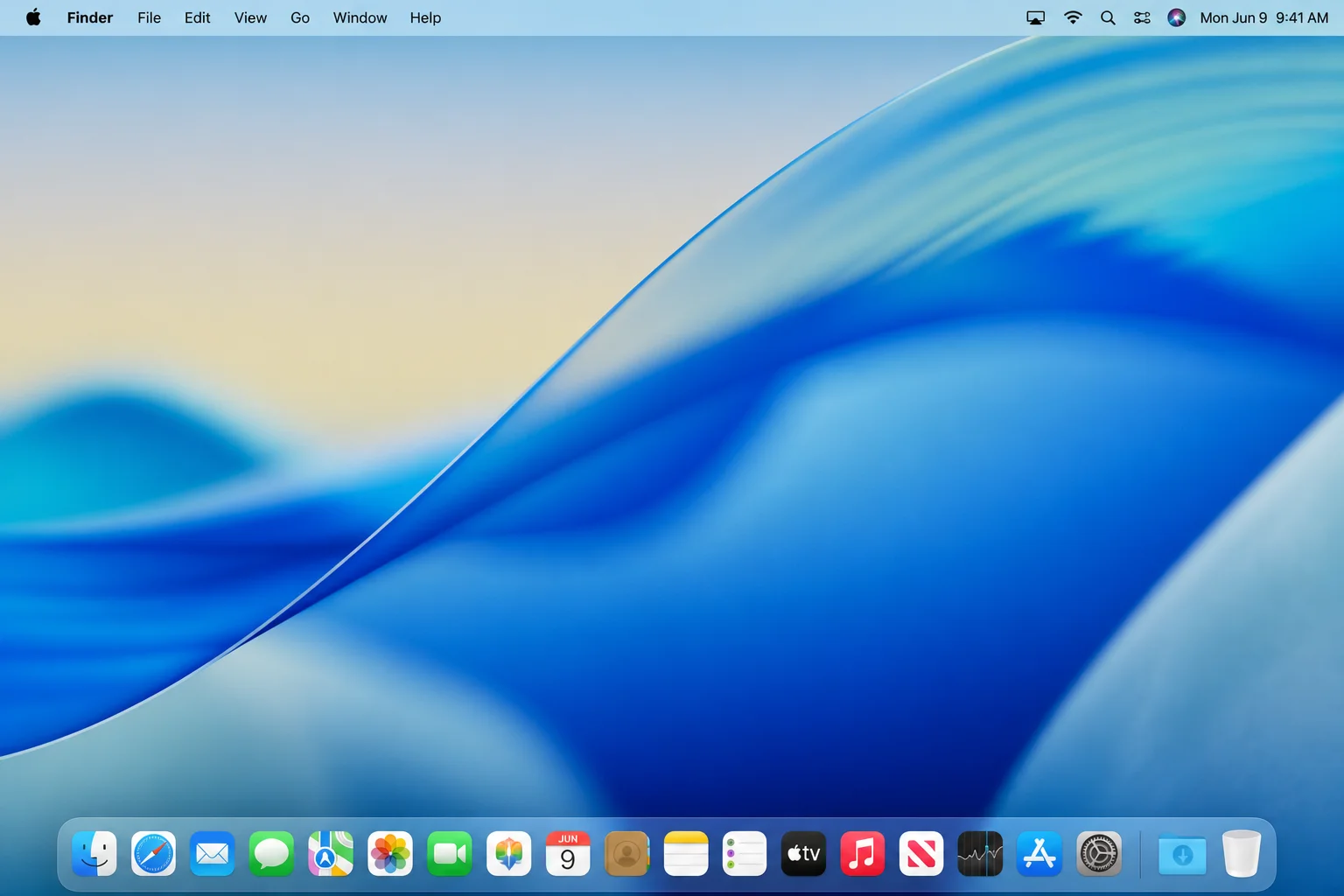Open Finder from the Dock
The image size is (1344, 896).
94,853
